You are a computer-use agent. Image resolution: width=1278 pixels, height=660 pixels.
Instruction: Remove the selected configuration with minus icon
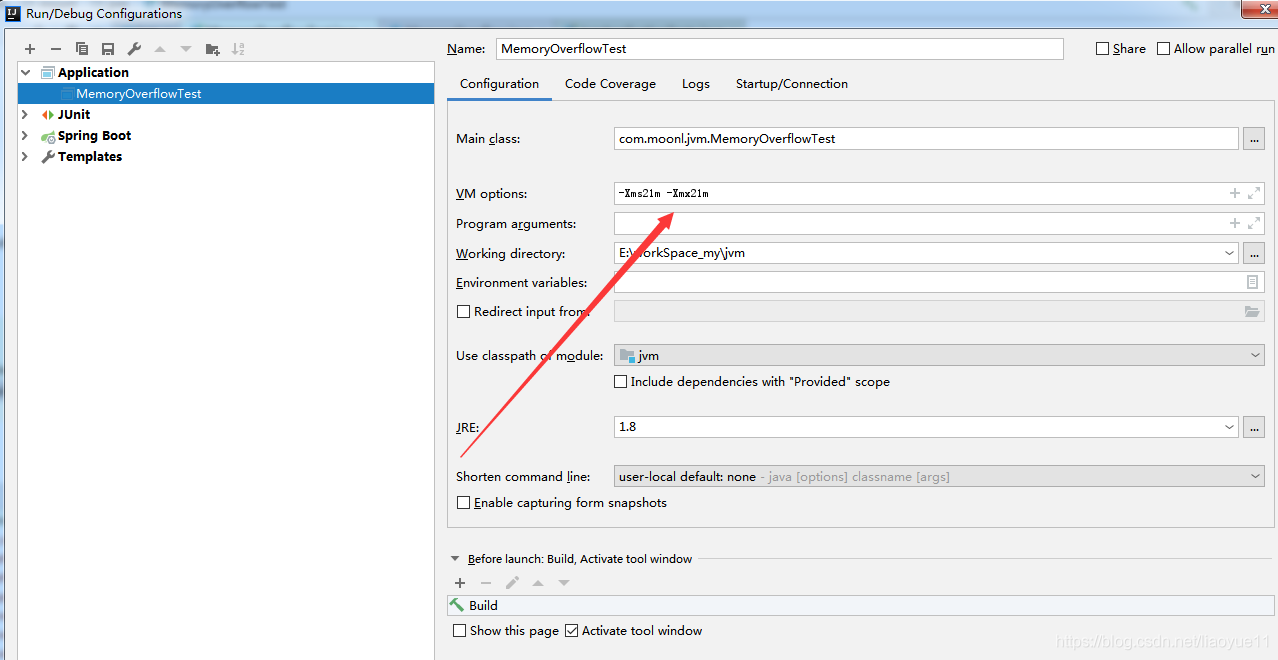coord(56,49)
